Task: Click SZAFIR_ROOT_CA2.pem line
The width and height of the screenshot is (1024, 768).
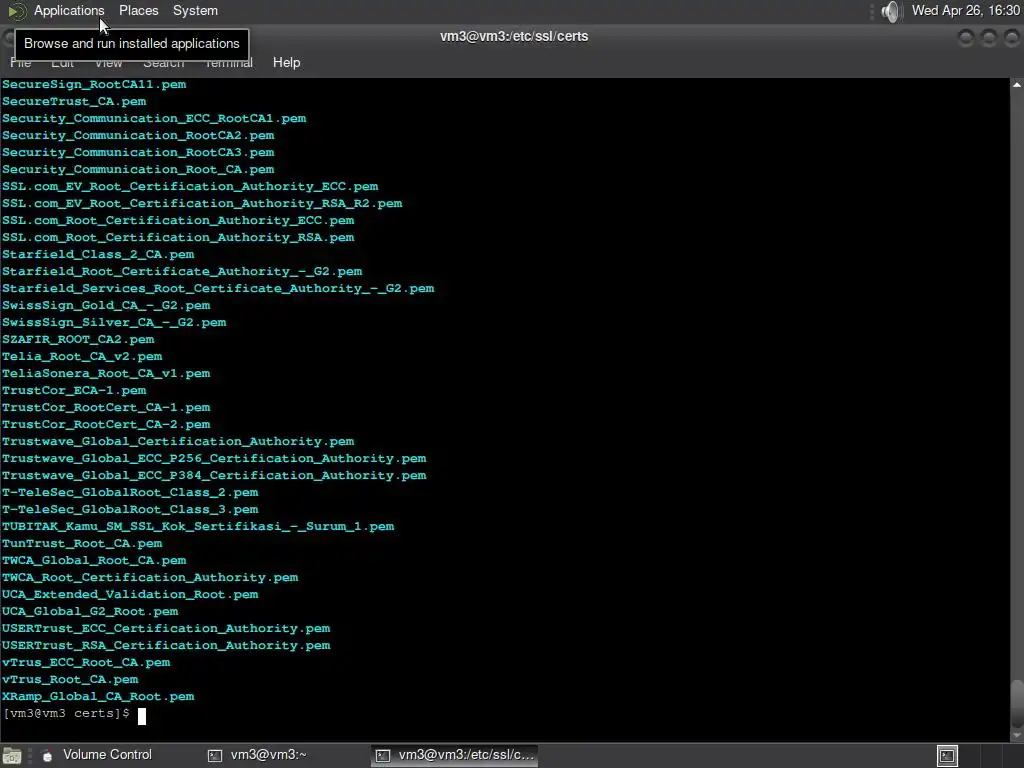Action: click(x=78, y=339)
